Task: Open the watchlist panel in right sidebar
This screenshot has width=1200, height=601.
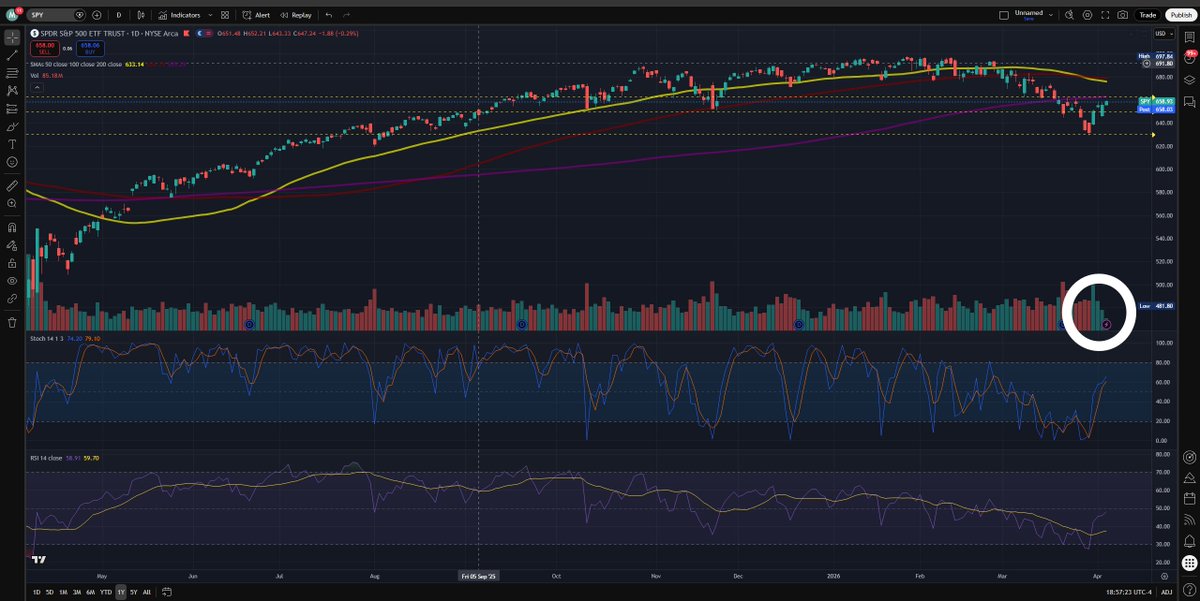Action: point(1190,36)
